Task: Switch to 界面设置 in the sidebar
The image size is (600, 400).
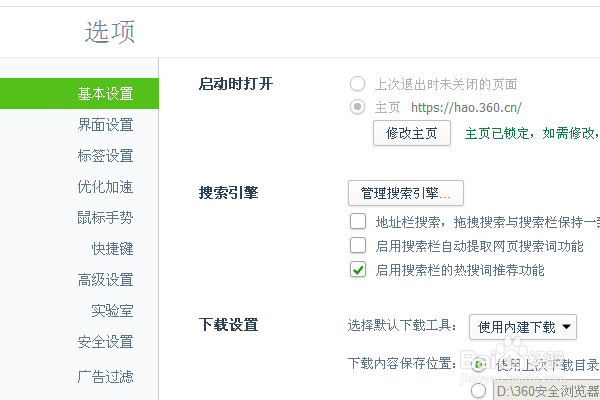Action: [x=105, y=125]
